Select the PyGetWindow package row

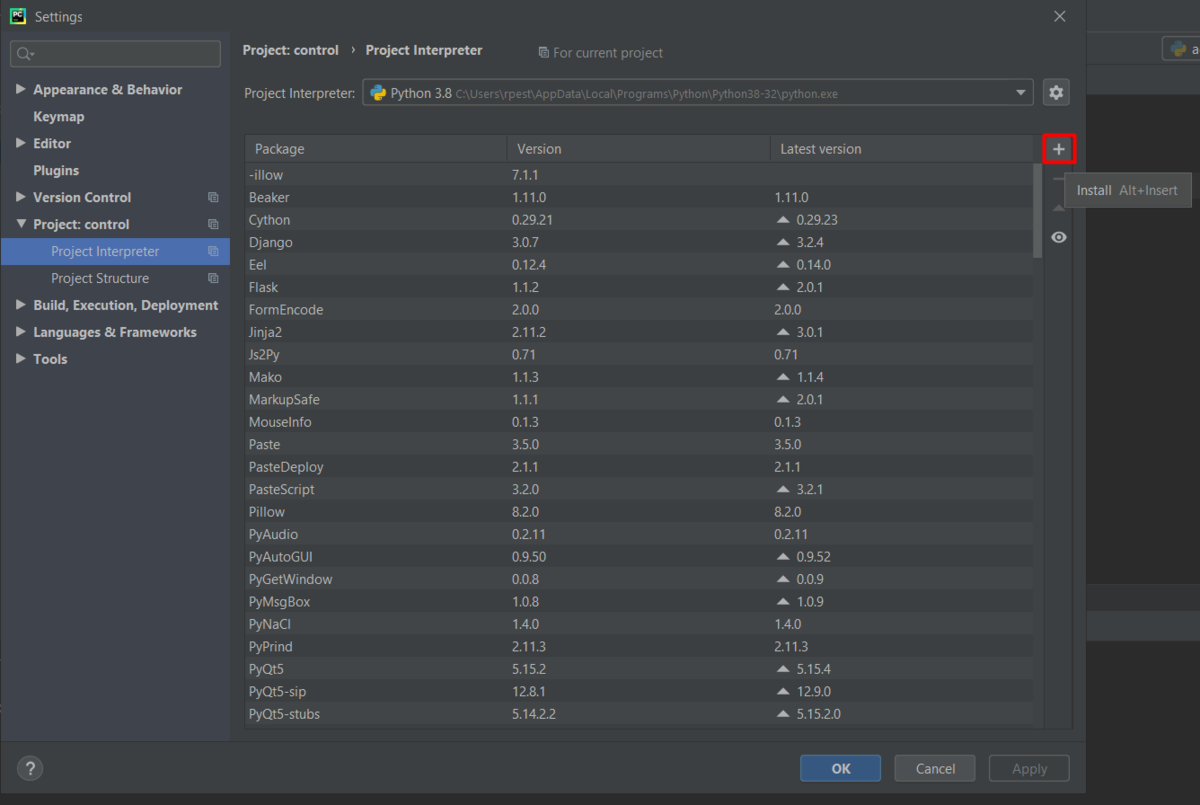[x=639, y=579]
